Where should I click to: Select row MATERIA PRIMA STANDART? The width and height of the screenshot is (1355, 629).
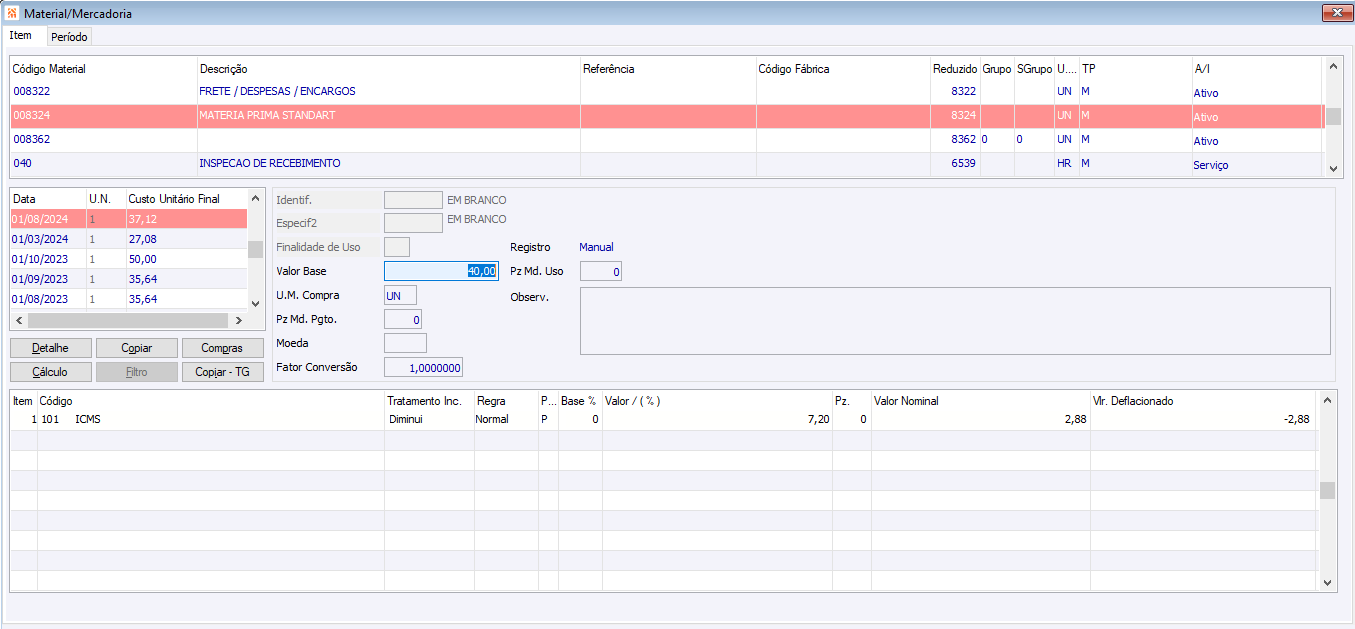[666, 116]
